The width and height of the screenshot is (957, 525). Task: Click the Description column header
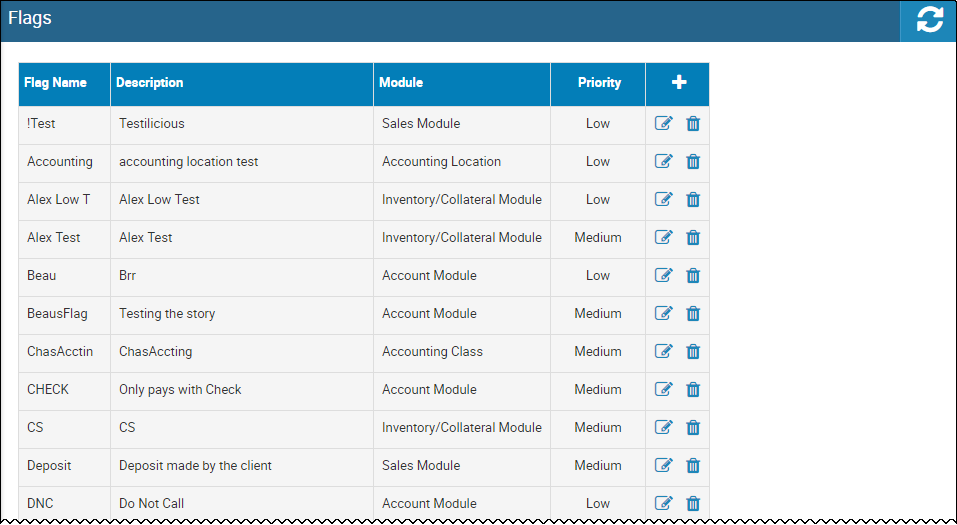pyautogui.click(x=150, y=82)
